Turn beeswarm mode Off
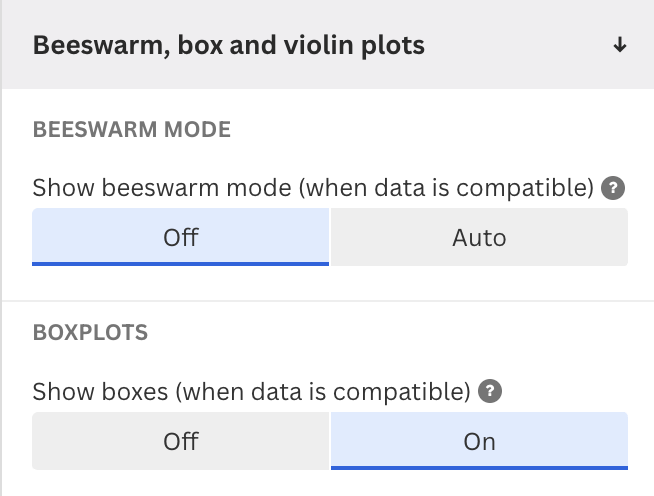The image size is (654, 496). 181,237
